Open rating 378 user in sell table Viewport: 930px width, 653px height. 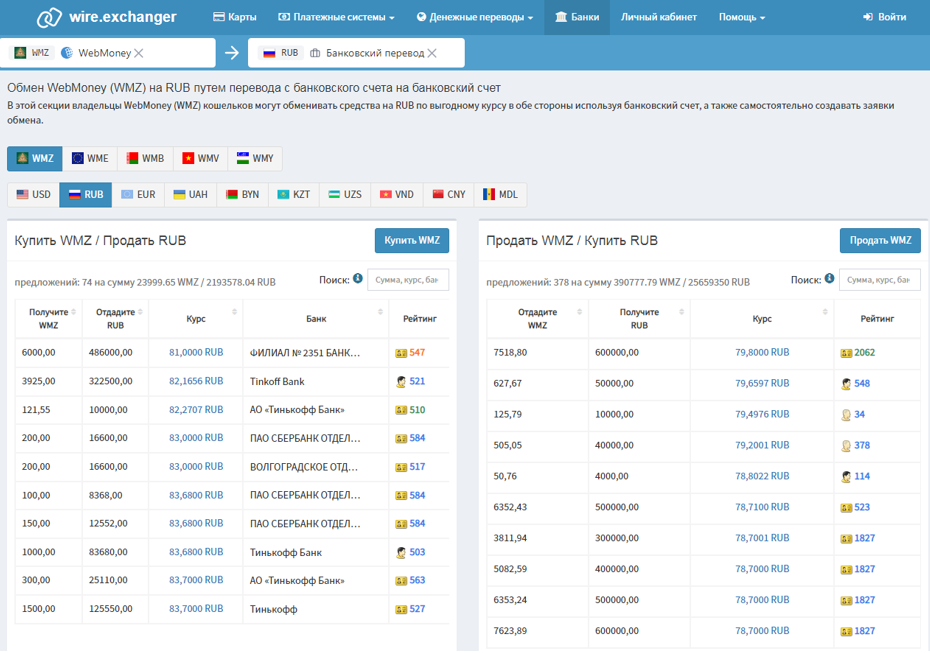(855, 445)
